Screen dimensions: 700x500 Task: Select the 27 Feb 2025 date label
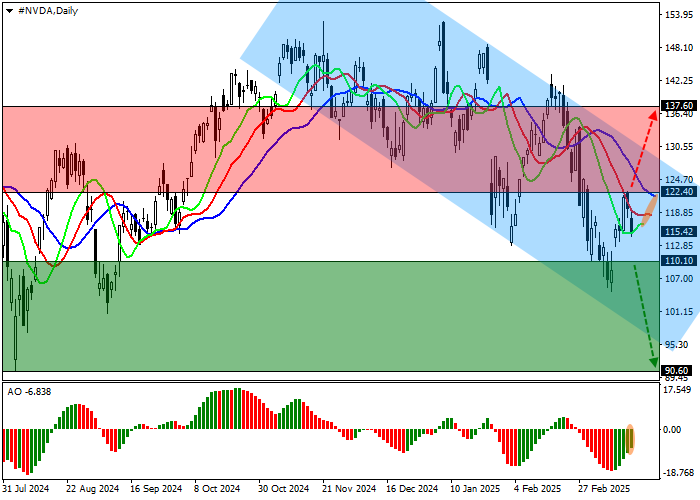603,490
